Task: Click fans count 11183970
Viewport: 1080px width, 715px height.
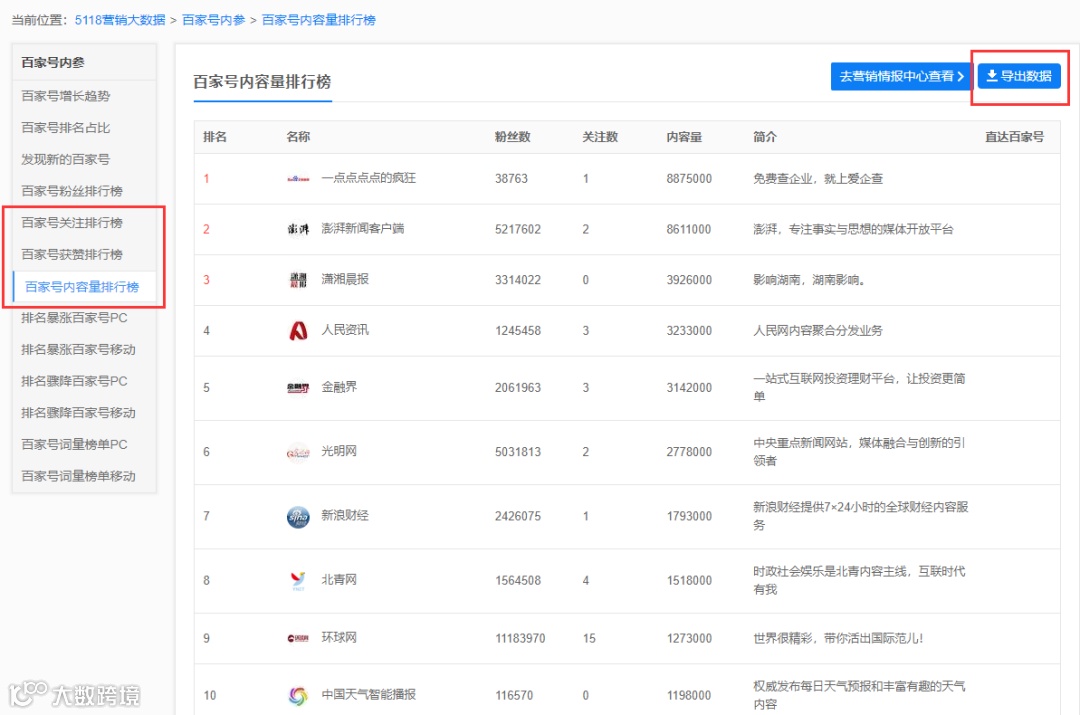Action: 520,639
